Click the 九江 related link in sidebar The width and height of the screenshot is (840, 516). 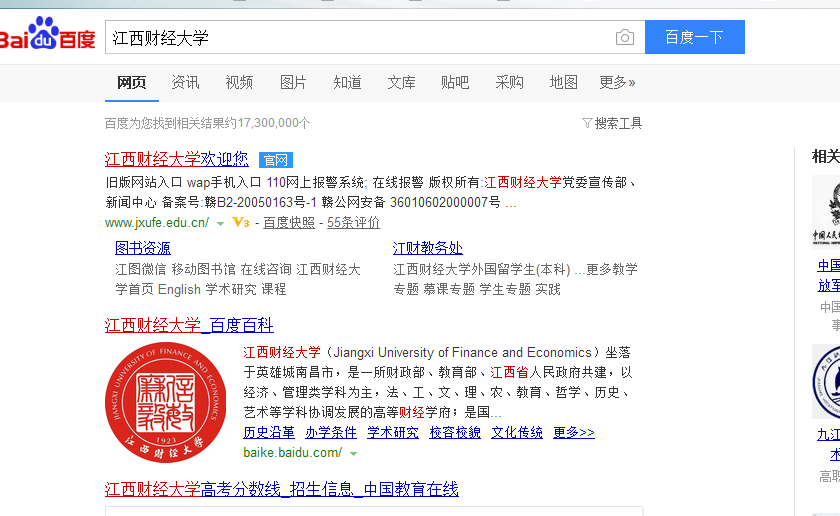[828, 435]
